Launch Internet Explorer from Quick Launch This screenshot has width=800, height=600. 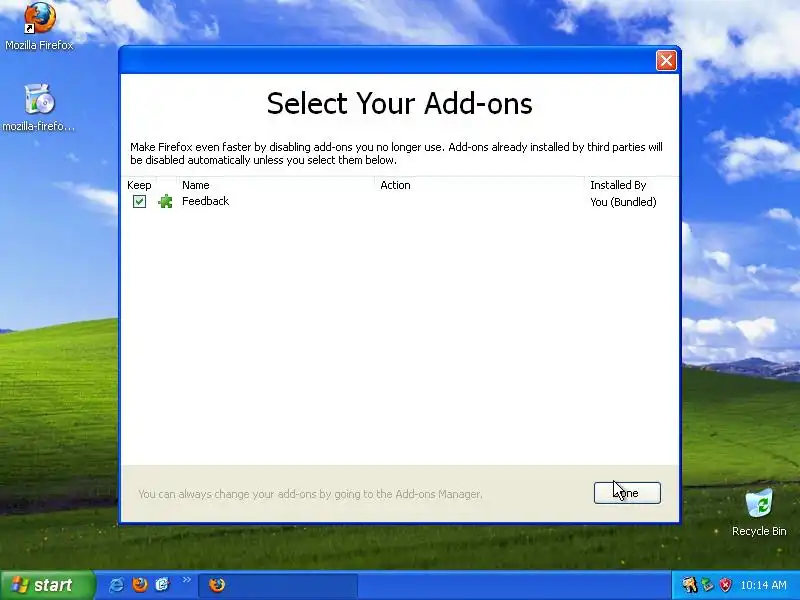coord(116,585)
